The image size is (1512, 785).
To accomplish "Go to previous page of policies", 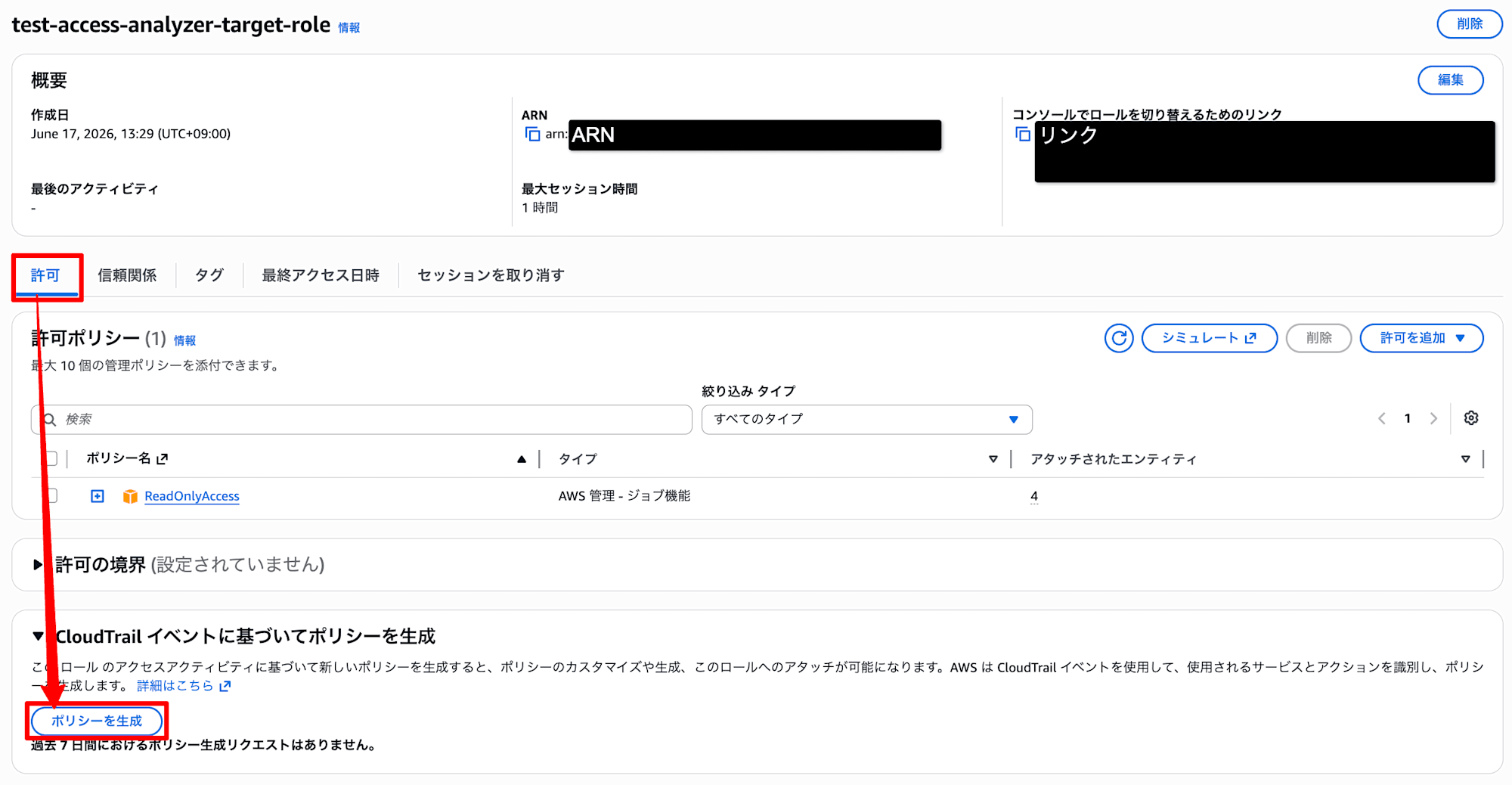I will 1381,418.
